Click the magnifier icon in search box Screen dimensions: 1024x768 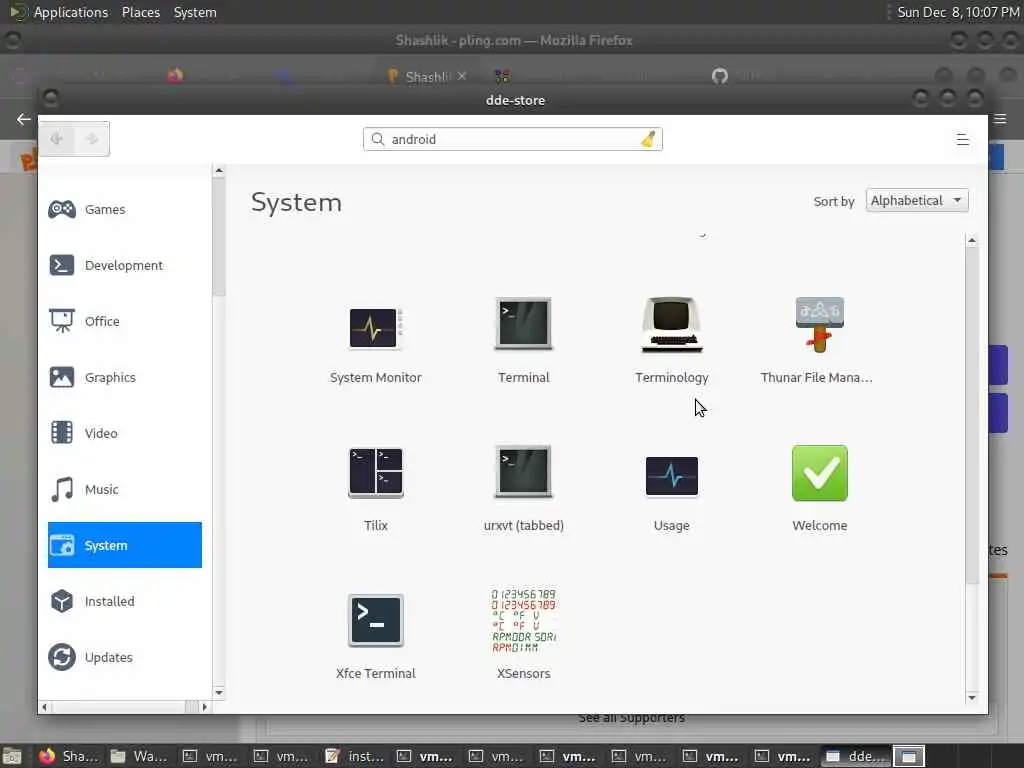tap(377, 139)
